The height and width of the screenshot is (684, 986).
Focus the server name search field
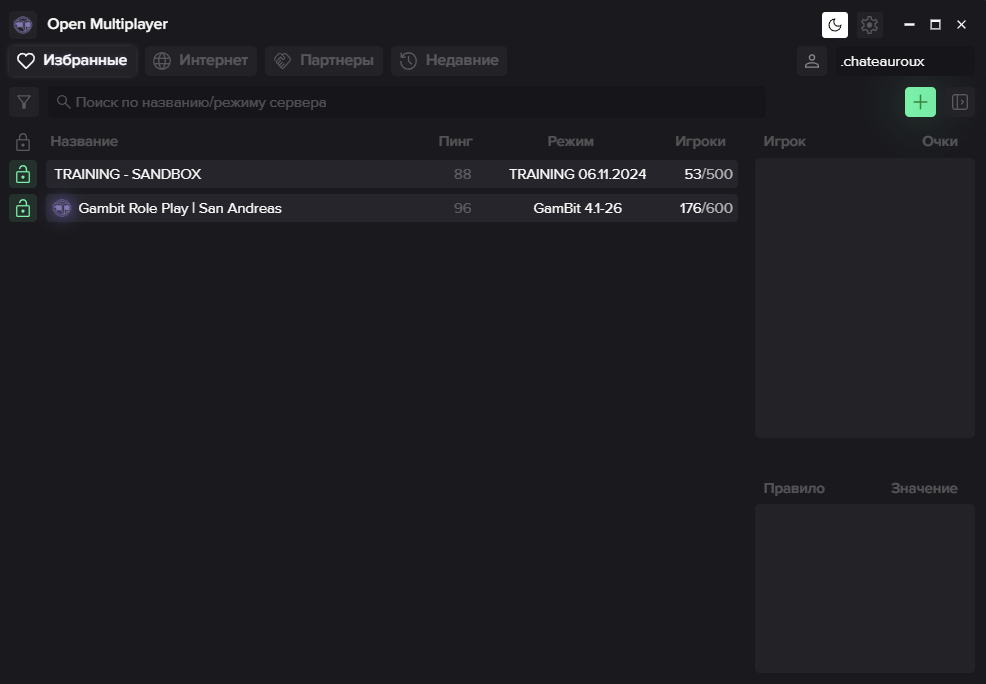407,102
